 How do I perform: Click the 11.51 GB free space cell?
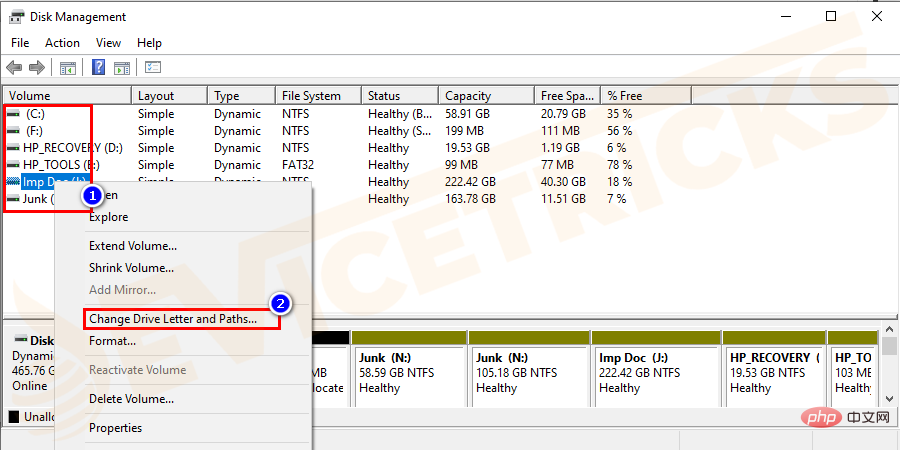[x=562, y=199]
